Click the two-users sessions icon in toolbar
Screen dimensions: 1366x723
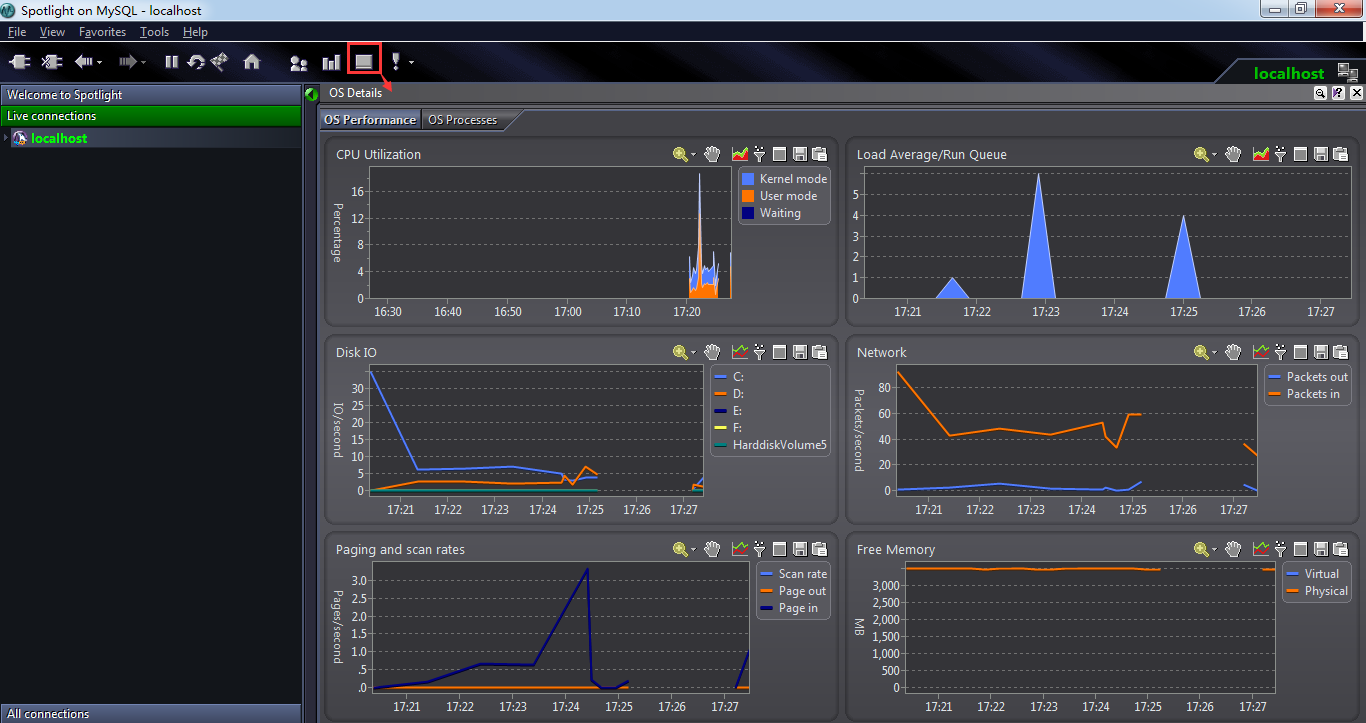[x=298, y=62]
